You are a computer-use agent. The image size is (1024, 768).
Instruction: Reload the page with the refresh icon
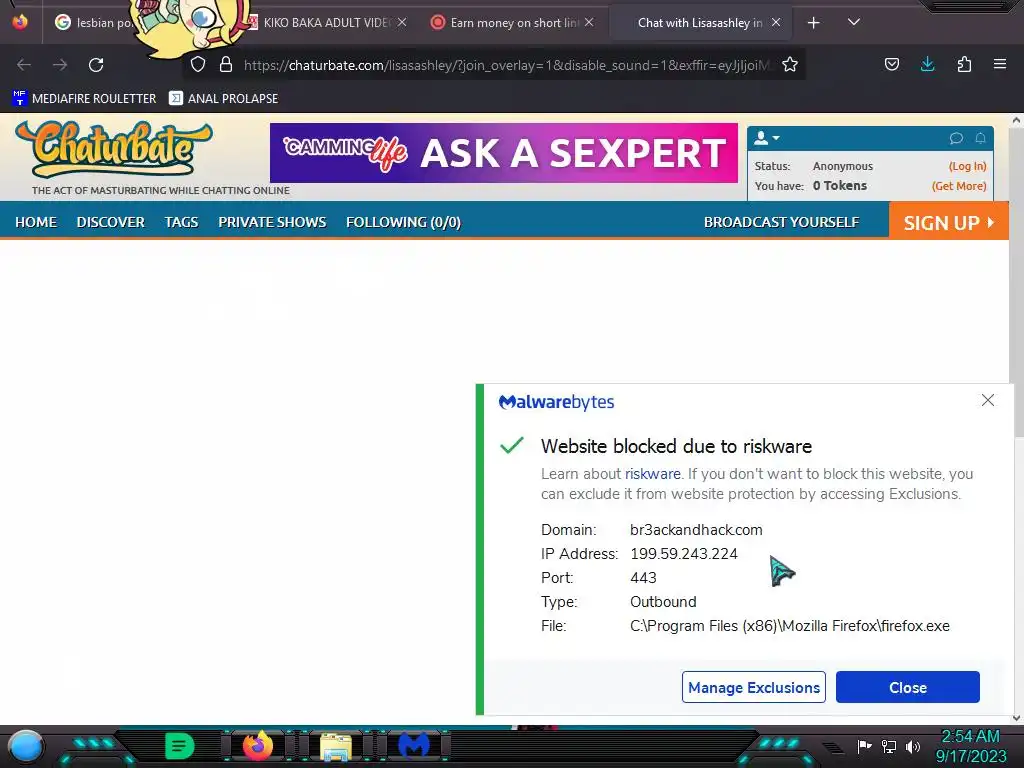(x=96, y=65)
